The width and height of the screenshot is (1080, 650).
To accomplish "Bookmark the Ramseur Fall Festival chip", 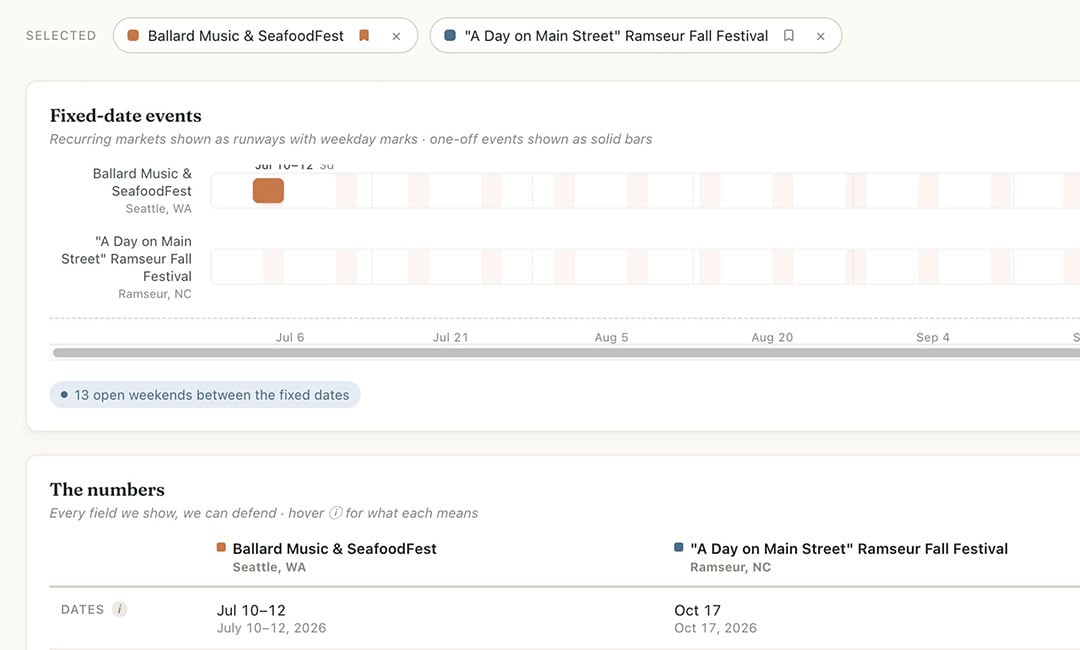I will click(789, 36).
